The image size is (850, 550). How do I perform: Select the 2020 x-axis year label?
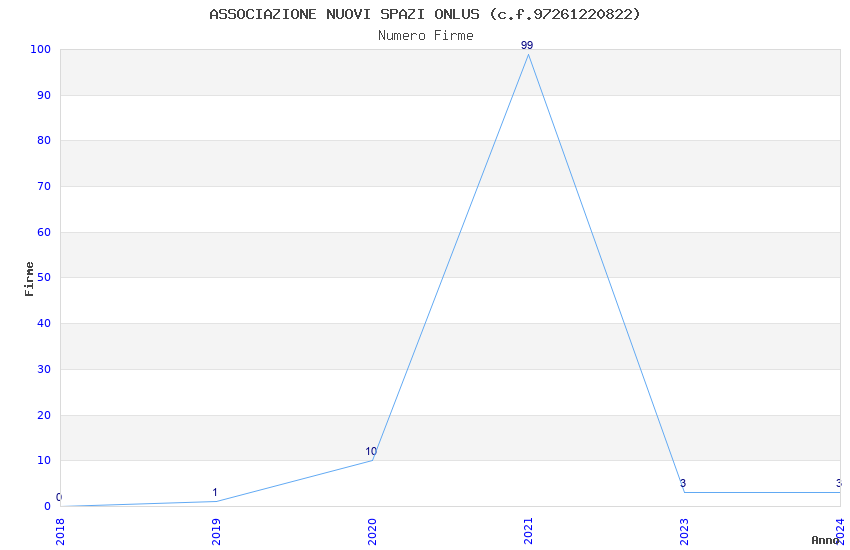pyautogui.click(x=372, y=531)
